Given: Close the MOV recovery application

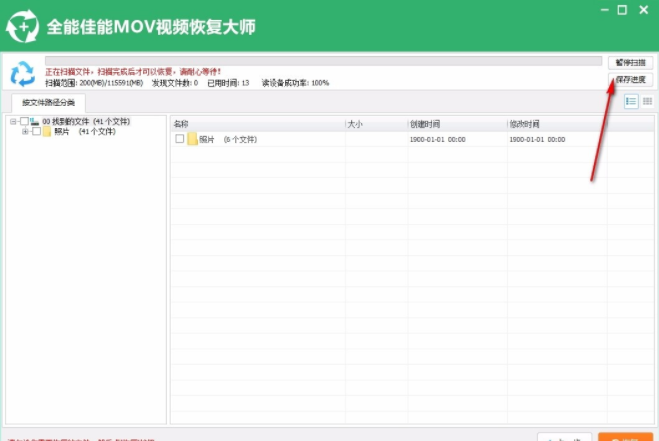Looking at the screenshot, I should pyautogui.click(x=643, y=10).
